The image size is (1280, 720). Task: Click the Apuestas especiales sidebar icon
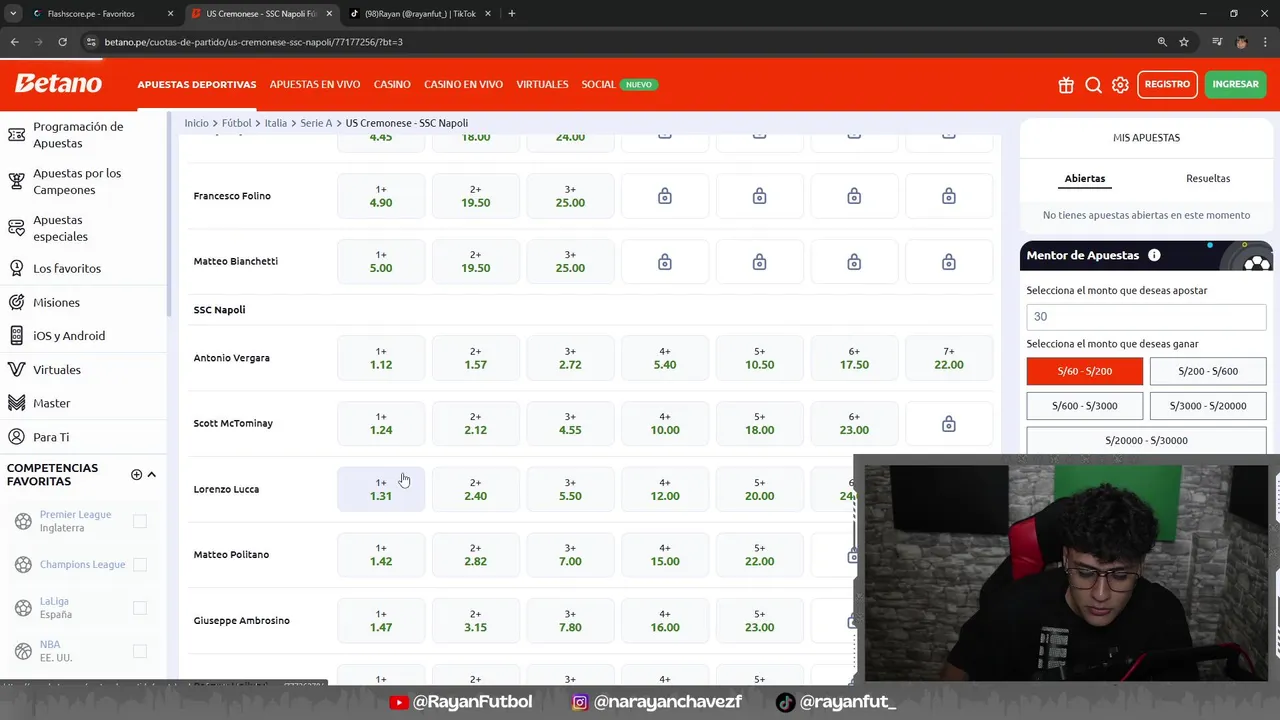point(16,228)
